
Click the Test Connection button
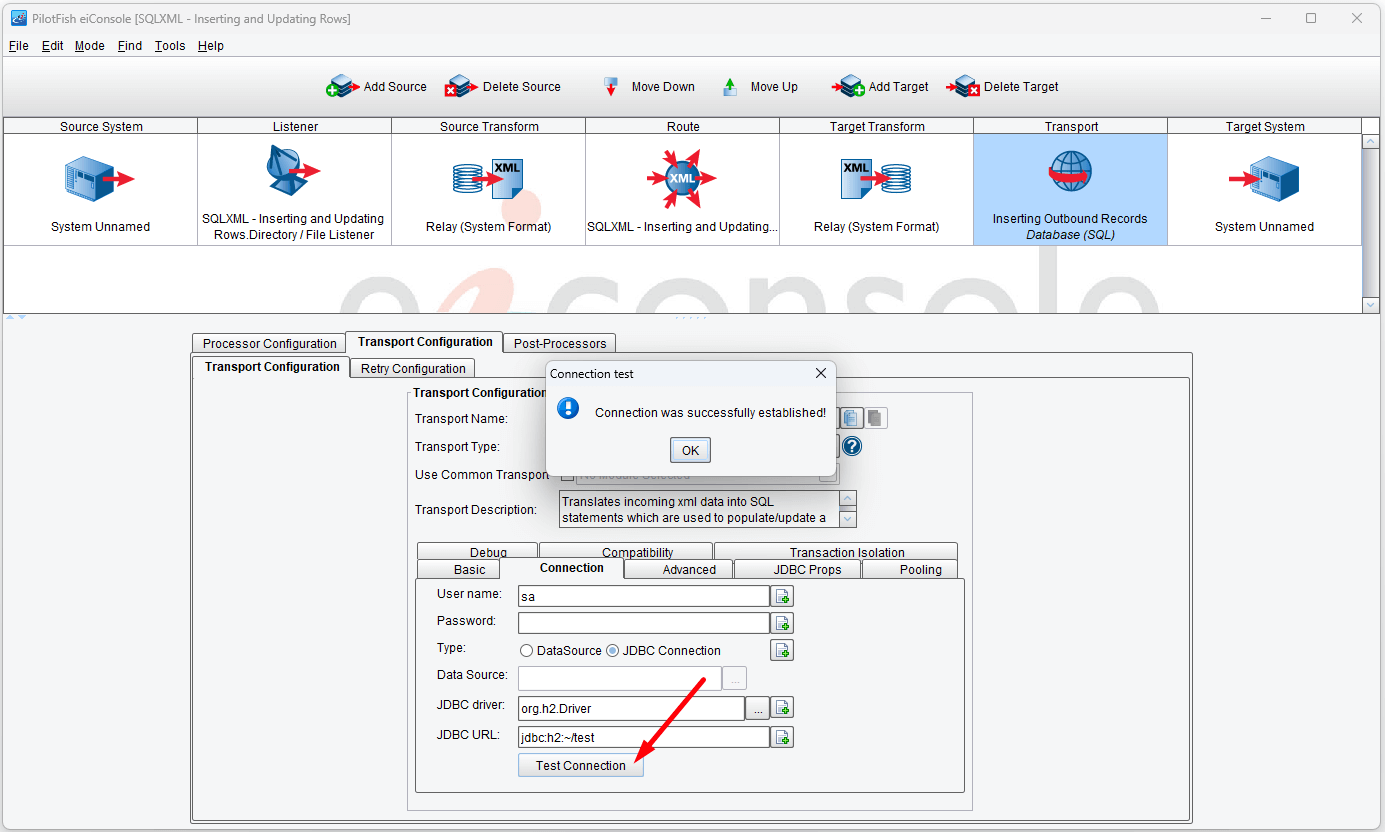pyautogui.click(x=581, y=765)
